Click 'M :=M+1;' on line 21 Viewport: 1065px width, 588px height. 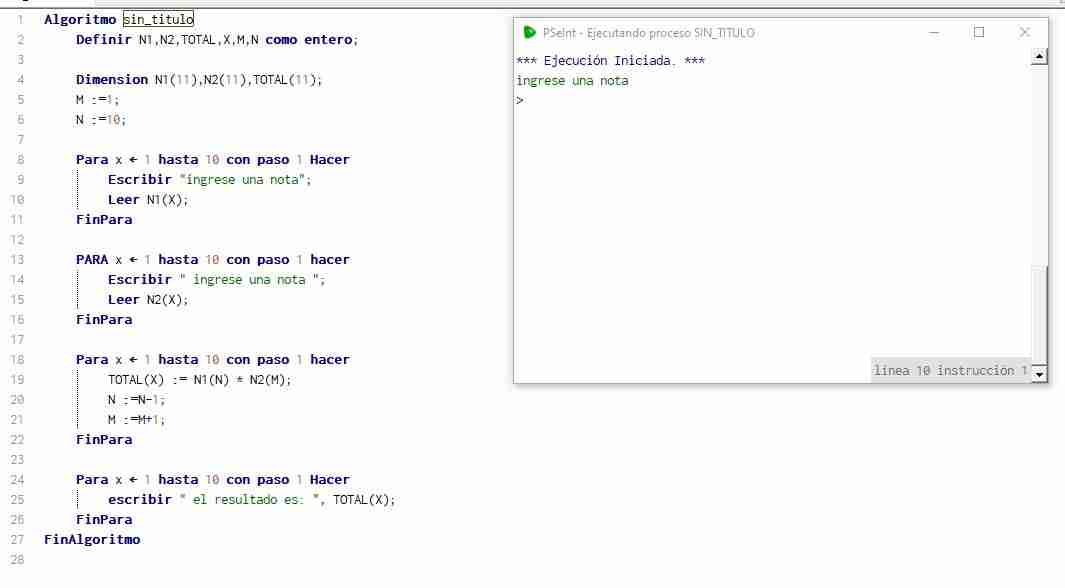pyautogui.click(x=136, y=420)
